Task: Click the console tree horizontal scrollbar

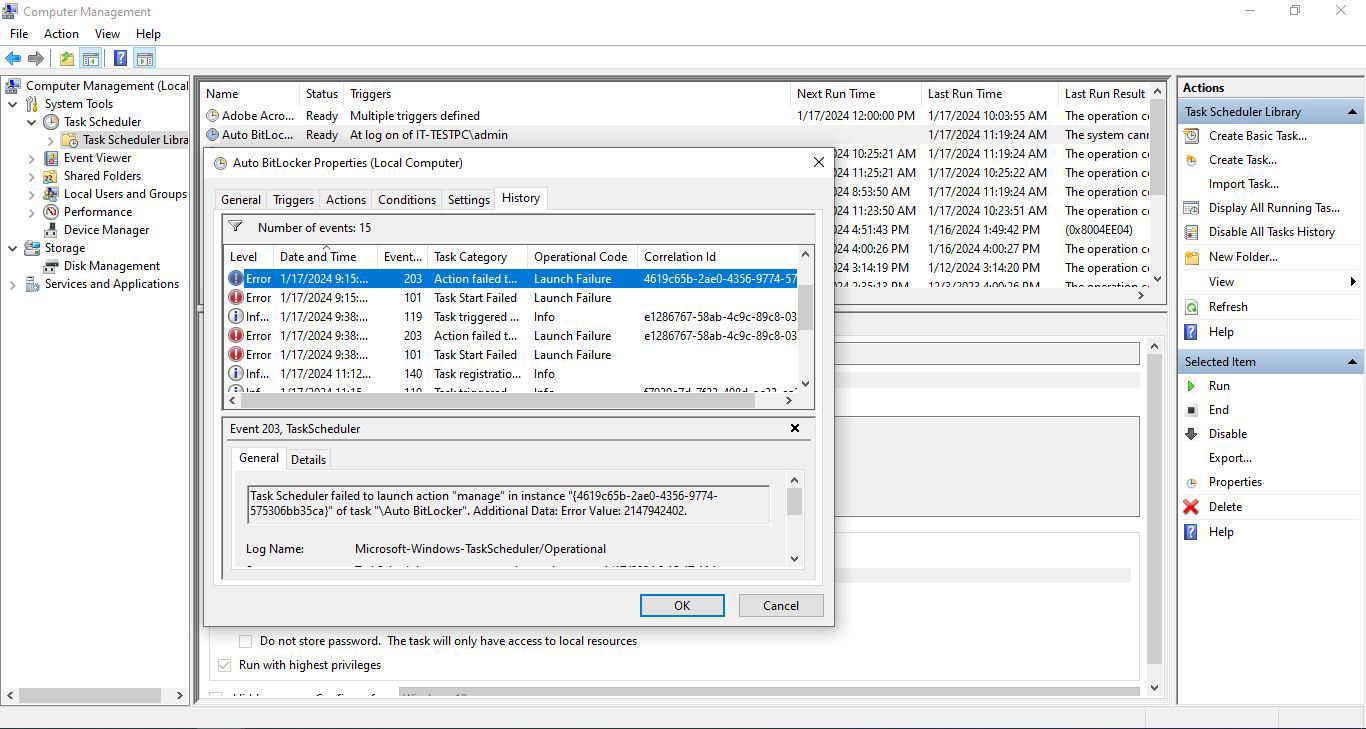Action: point(88,695)
